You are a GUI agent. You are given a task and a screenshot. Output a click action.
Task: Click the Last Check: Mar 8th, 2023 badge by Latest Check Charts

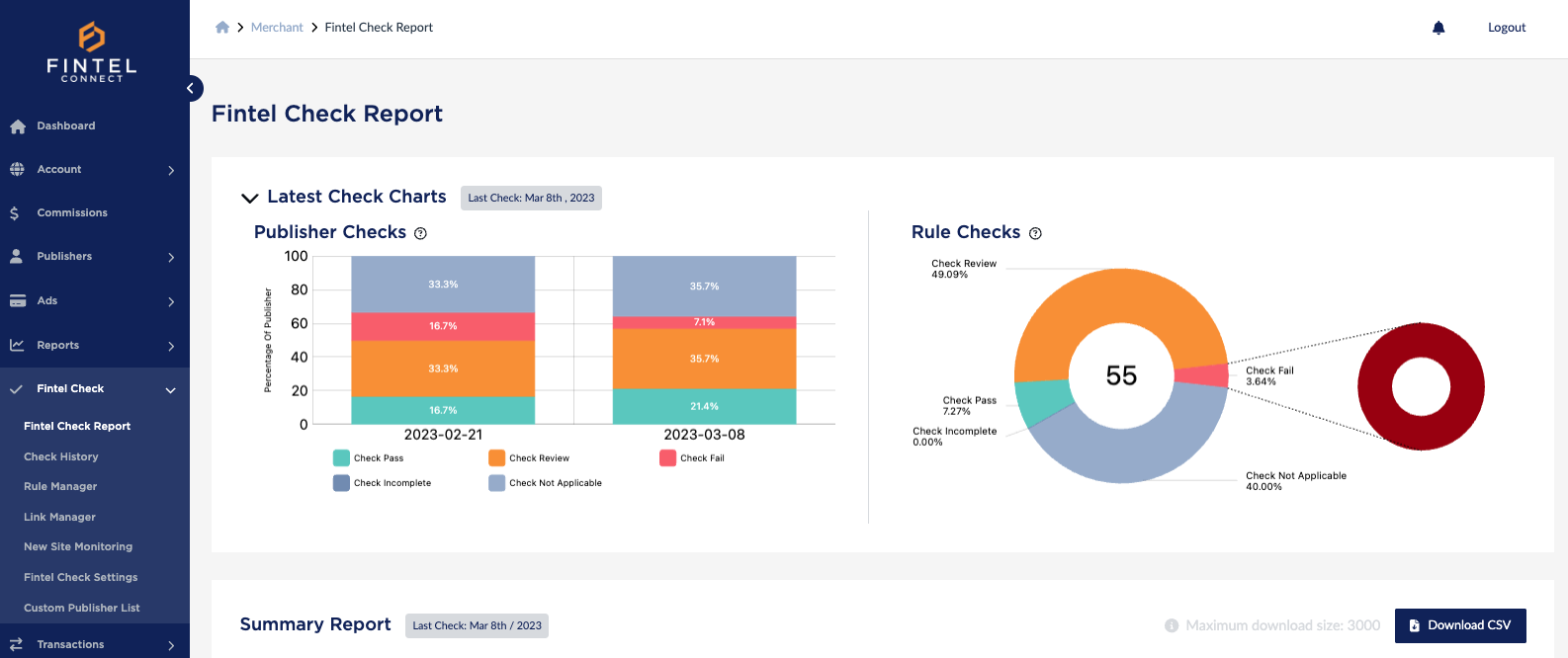531,199
